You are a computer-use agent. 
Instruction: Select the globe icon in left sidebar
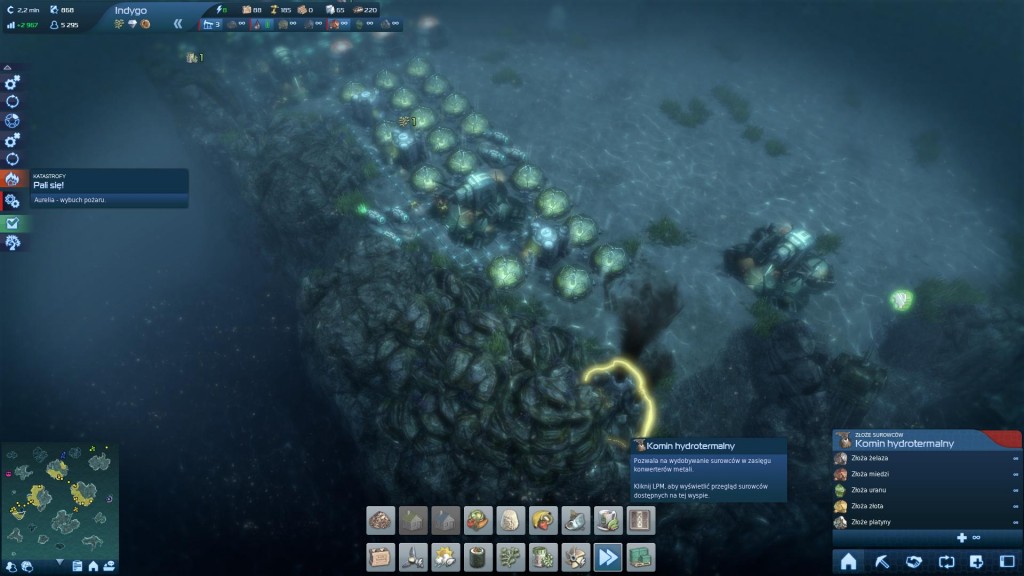click(12, 121)
